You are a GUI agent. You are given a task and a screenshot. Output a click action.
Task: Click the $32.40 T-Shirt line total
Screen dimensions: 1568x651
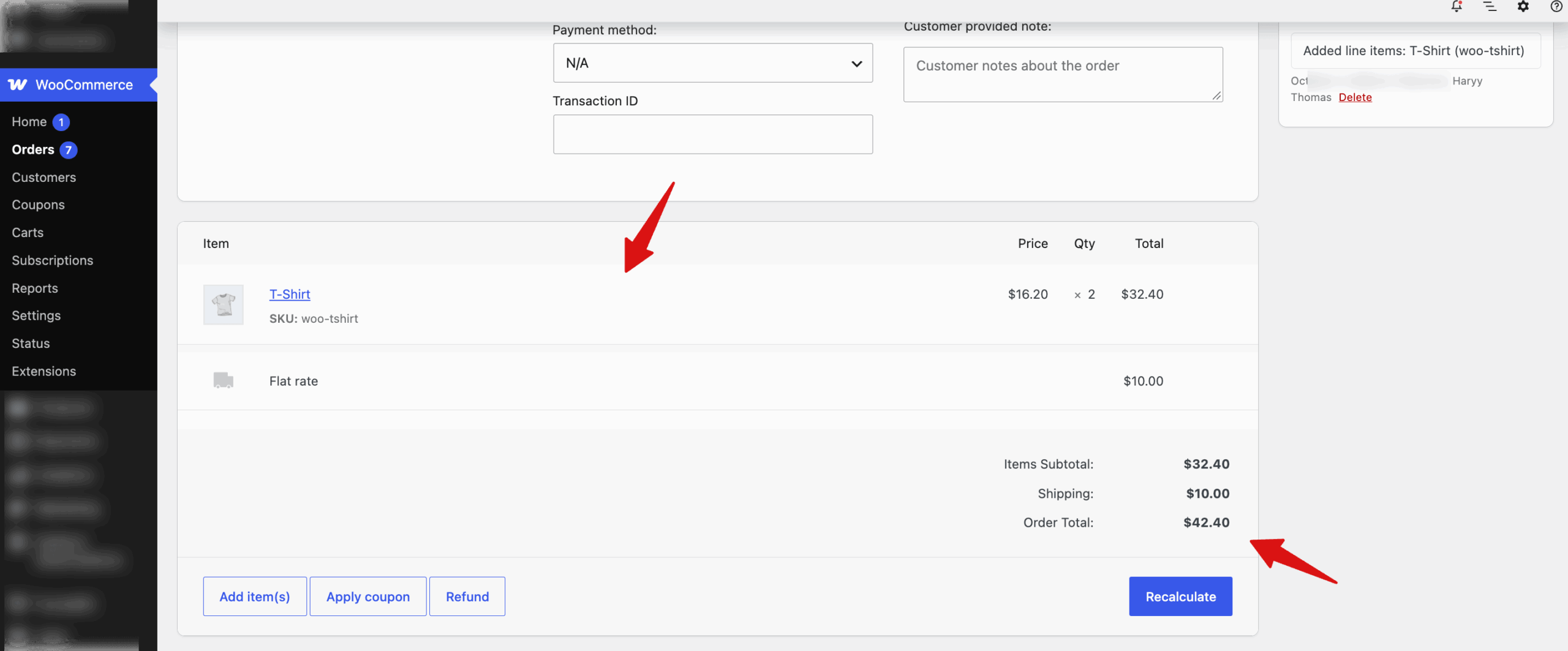(x=1142, y=294)
